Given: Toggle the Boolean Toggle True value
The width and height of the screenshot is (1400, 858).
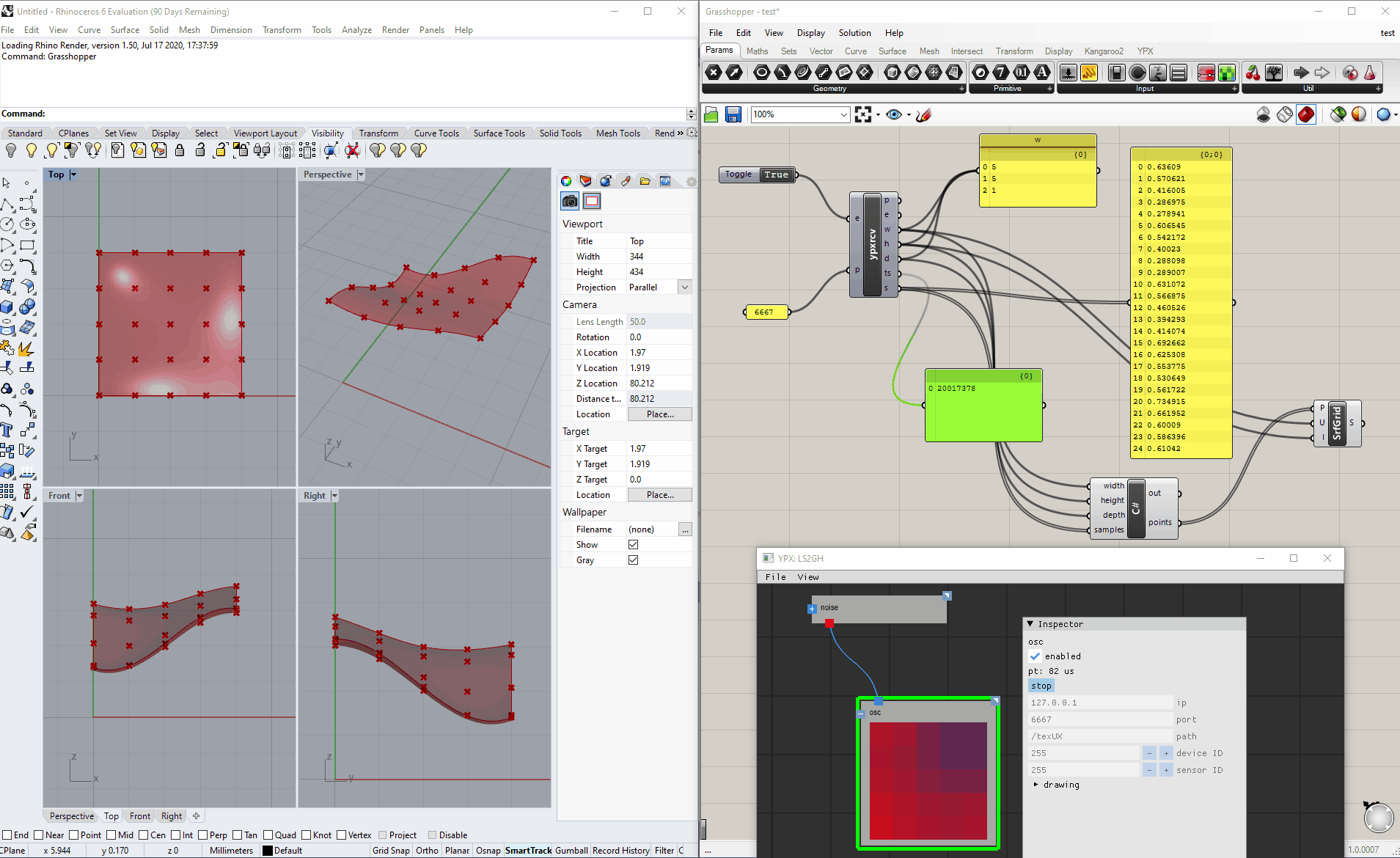Looking at the screenshot, I should click(x=776, y=175).
